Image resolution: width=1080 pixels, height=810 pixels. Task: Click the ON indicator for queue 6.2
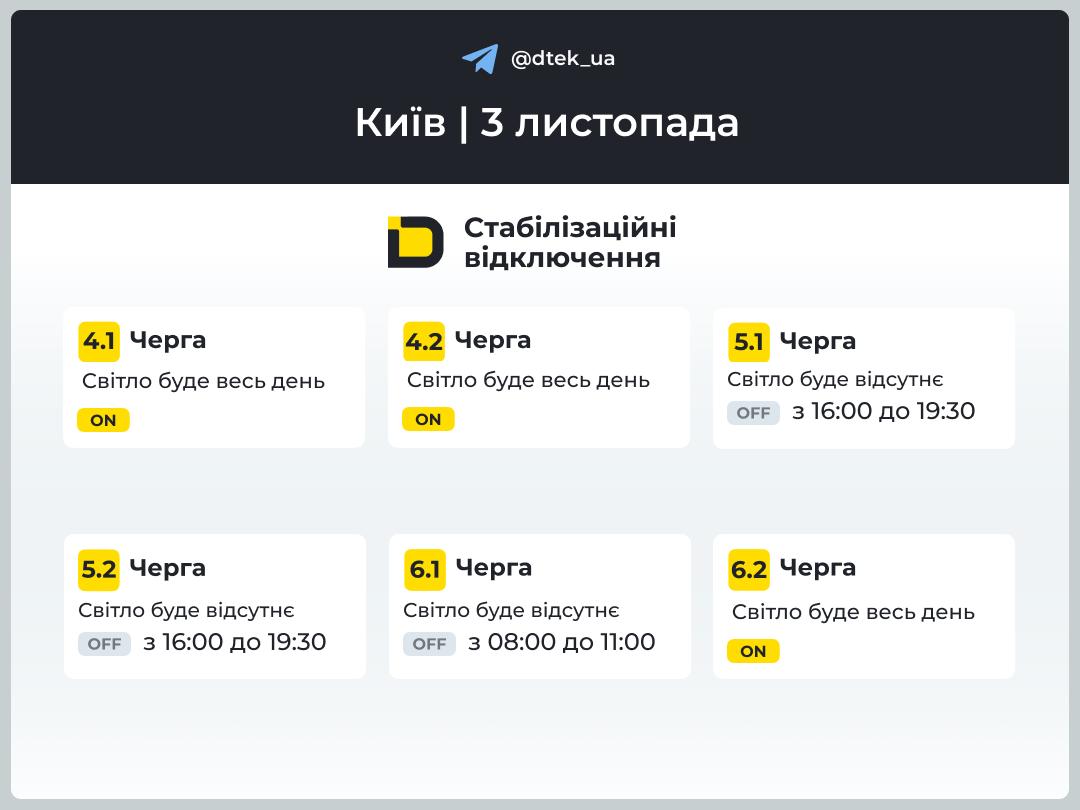coord(753,652)
